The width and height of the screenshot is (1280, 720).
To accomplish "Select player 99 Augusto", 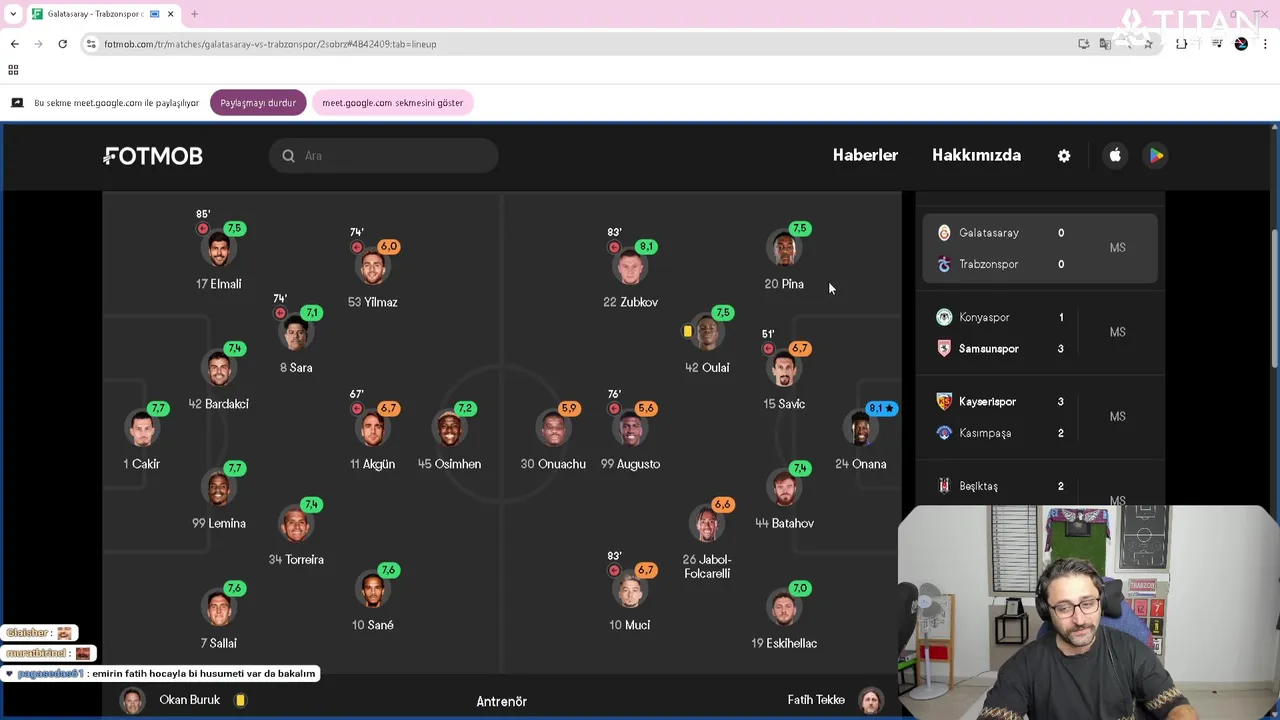I will click(630, 436).
